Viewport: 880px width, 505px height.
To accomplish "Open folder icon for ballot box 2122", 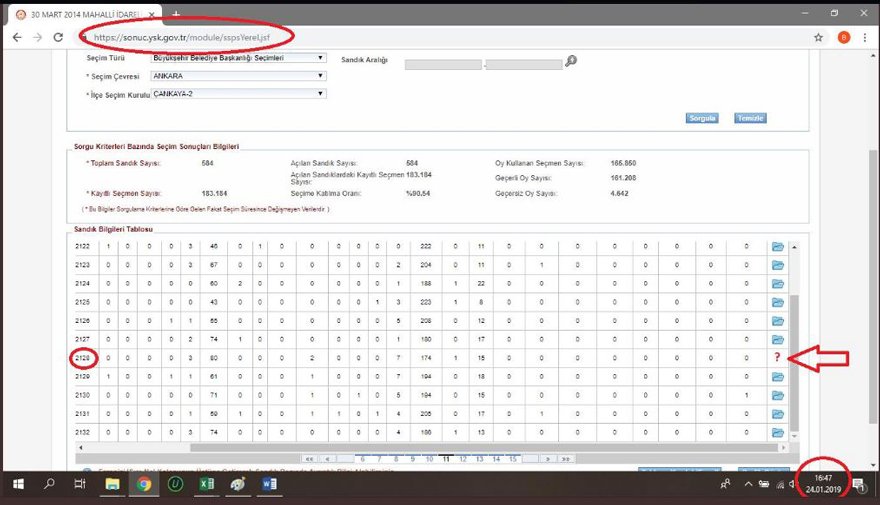I will tap(779, 247).
